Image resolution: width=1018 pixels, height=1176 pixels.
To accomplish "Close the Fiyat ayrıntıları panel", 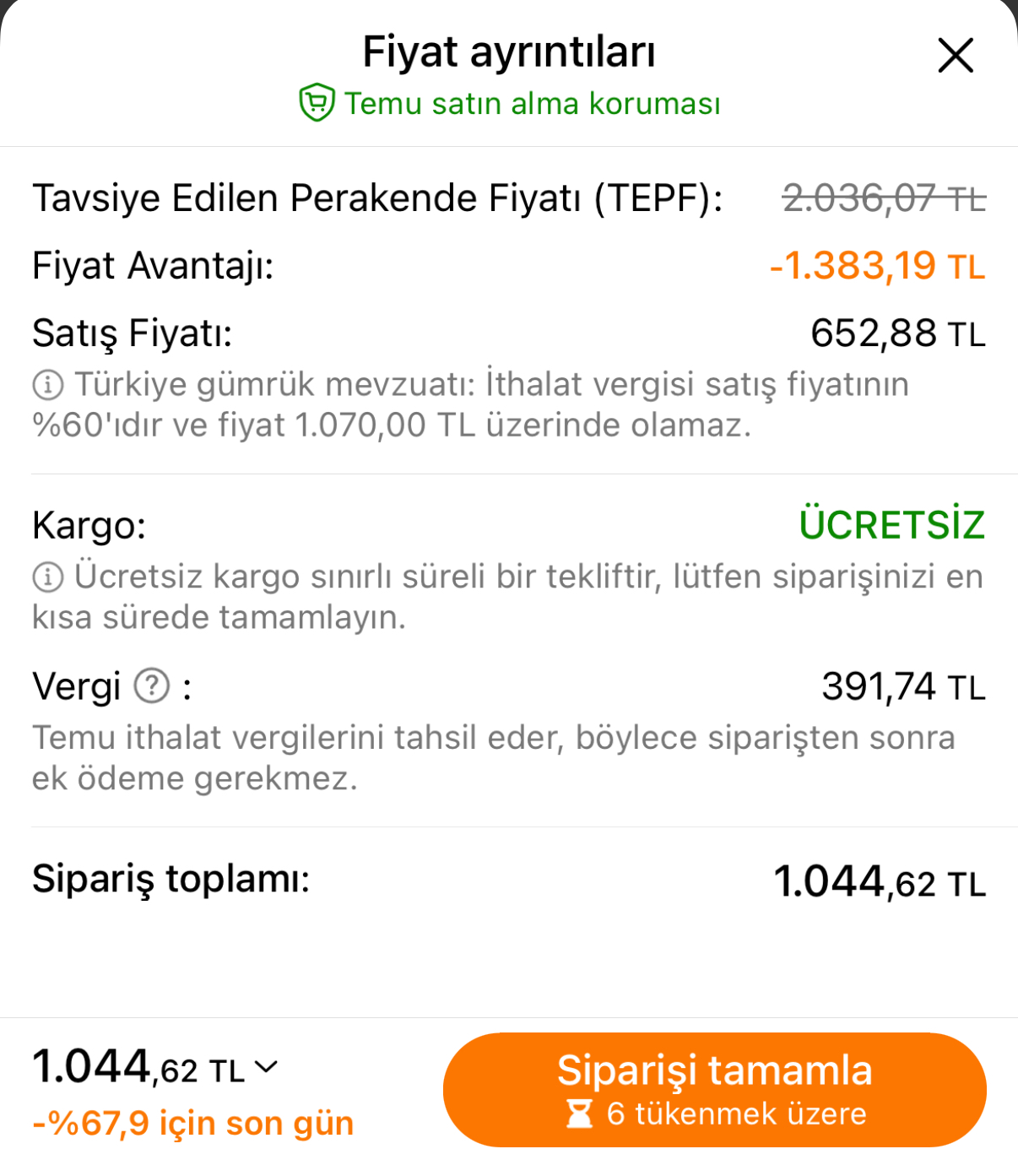I will tap(956, 56).
